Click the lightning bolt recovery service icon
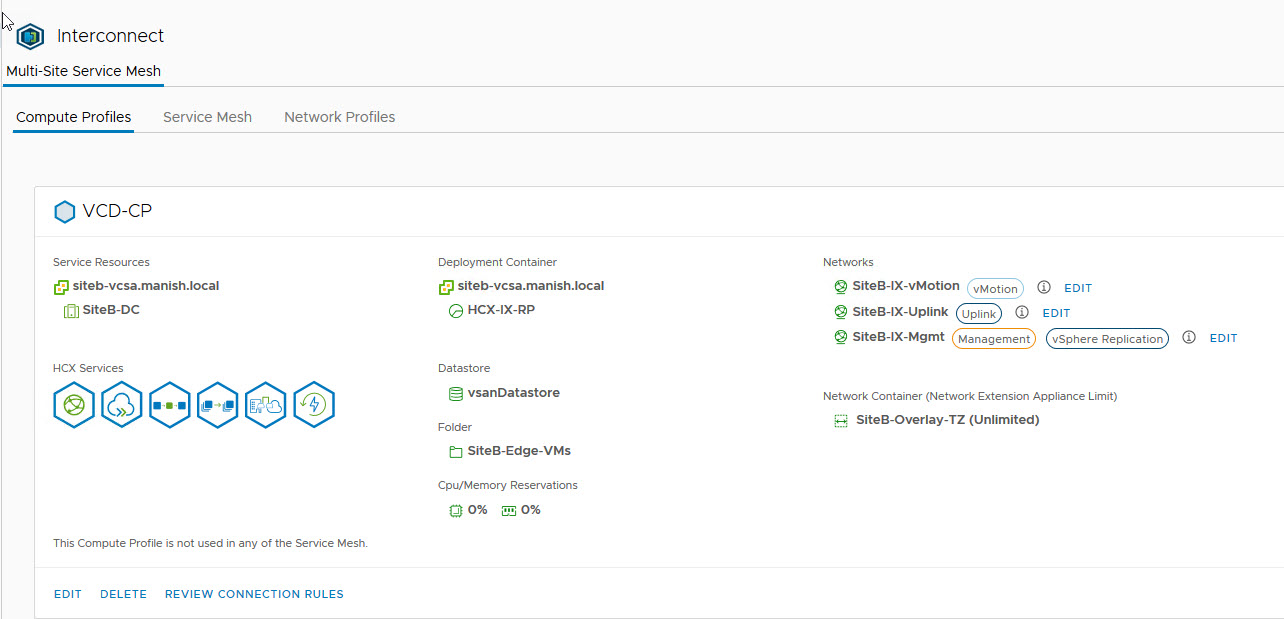Viewport: 1284px width, 619px height. [x=314, y=405]
